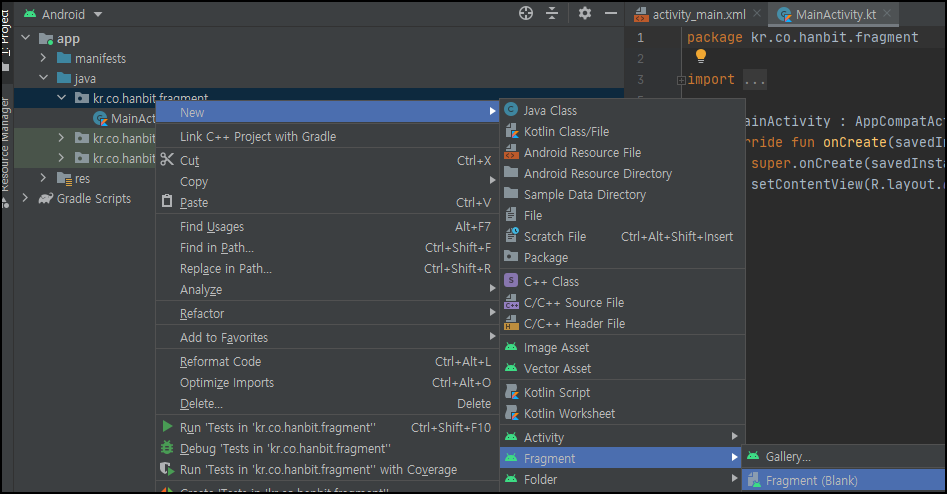The image size is (947, 494).
Task: Expand the manifests folder
Action: pos(43,58)
